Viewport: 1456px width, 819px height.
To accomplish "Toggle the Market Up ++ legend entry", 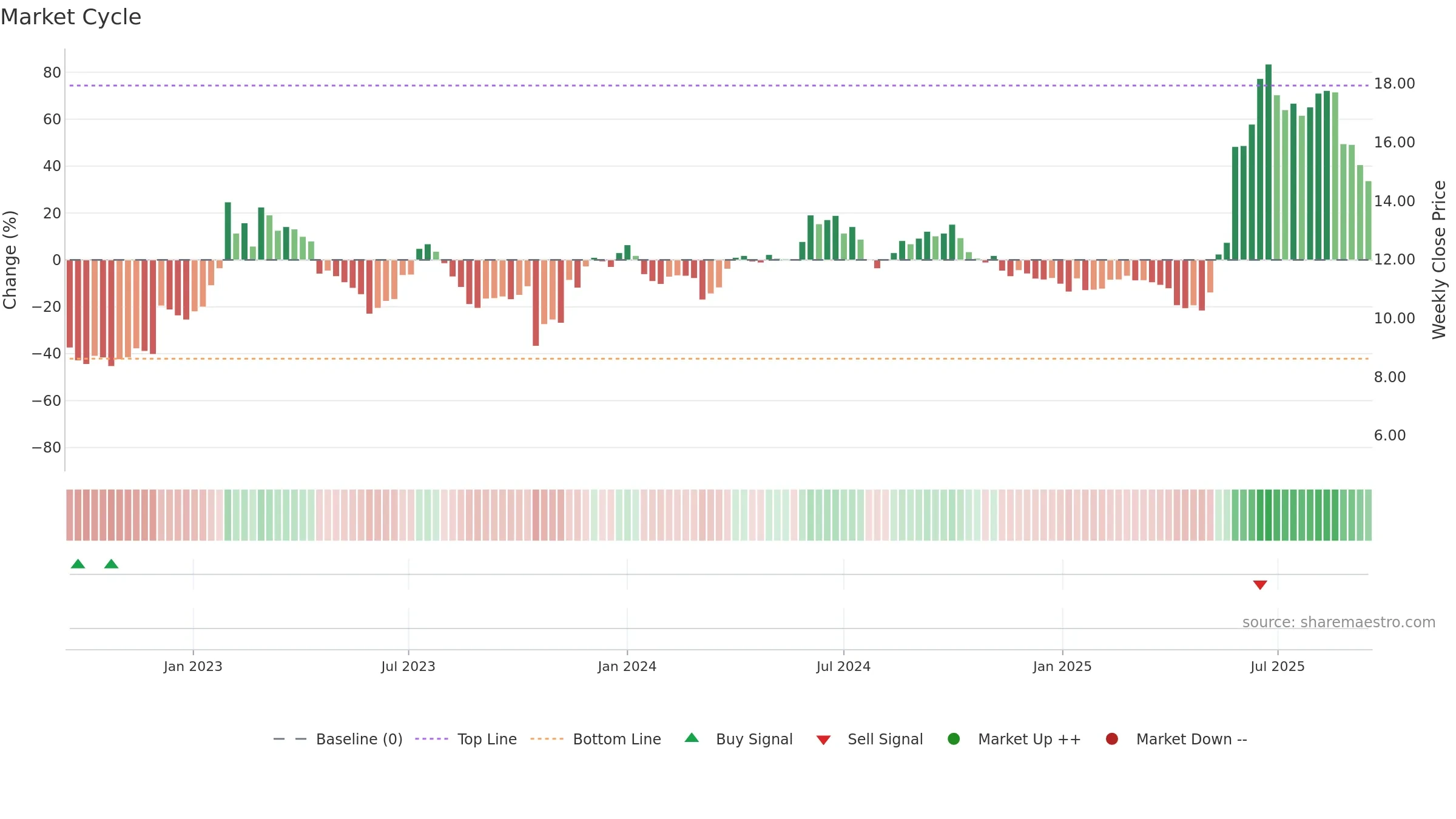I will [1014, 739].
